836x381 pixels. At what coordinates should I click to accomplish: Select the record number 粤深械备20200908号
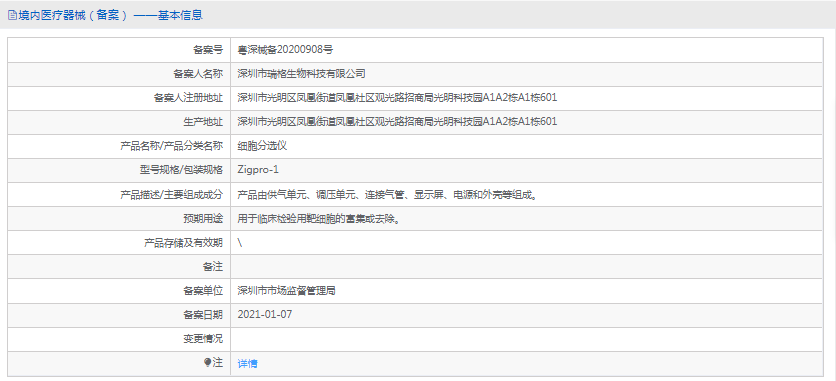pyautogui.click(x=285, y=50)
